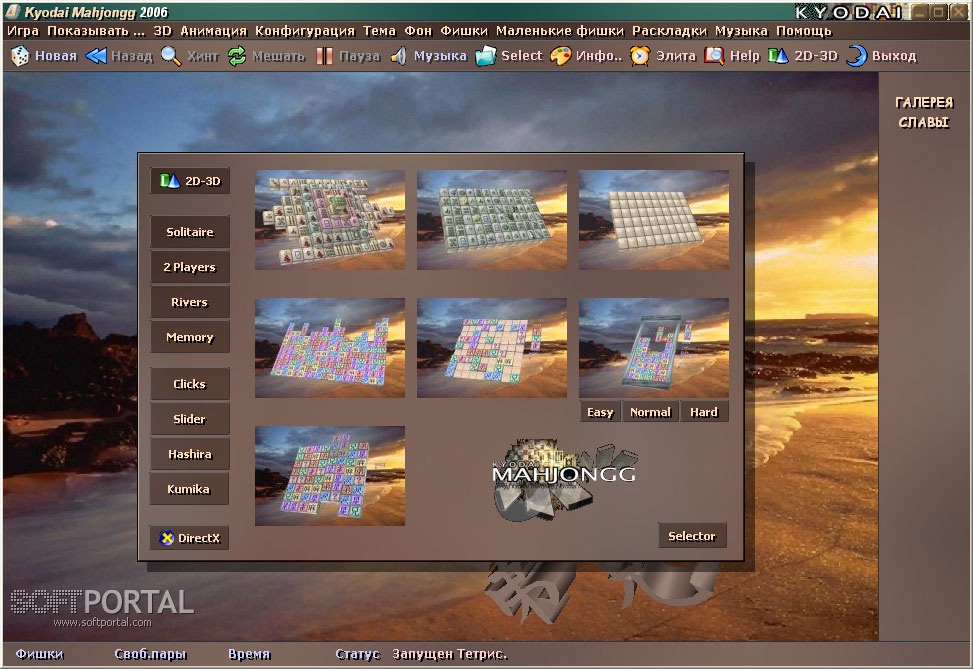Click the palette Инфо icon
Viewport: 973px width, 669px height.
[560, 56]
